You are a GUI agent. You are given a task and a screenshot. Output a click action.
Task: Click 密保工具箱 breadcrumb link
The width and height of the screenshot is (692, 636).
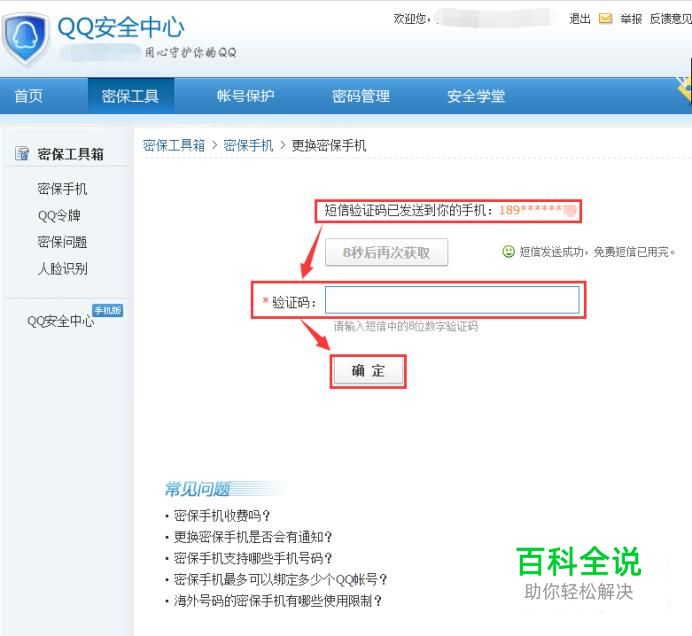pos(174,145)
